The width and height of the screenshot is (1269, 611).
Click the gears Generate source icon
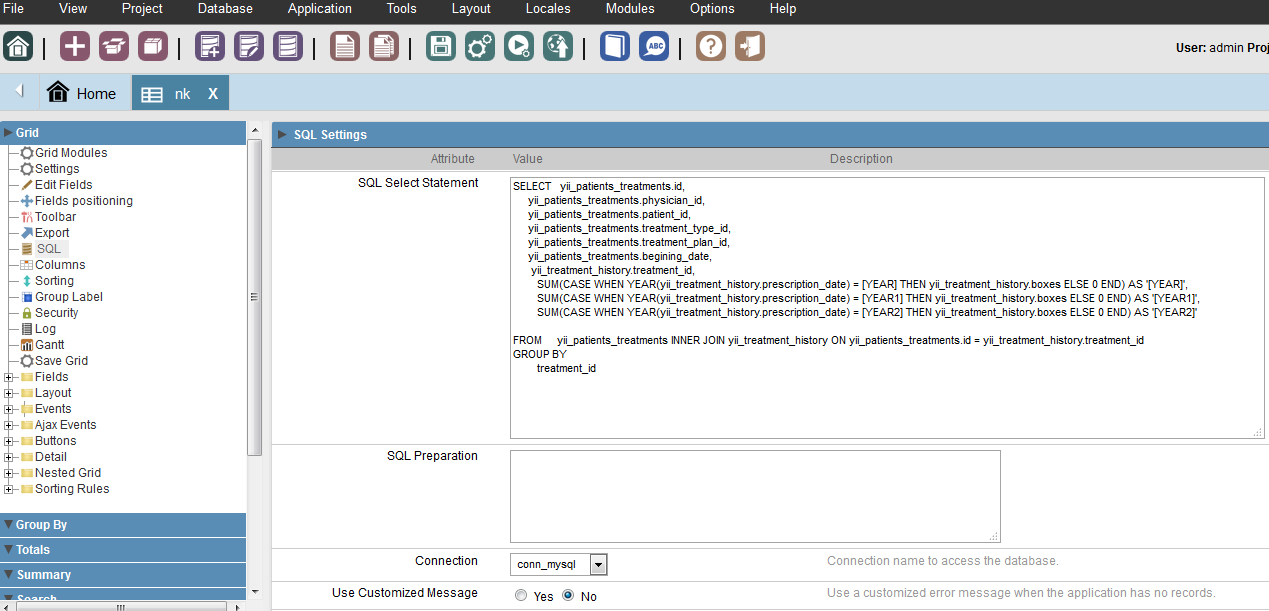pos(480,46)
